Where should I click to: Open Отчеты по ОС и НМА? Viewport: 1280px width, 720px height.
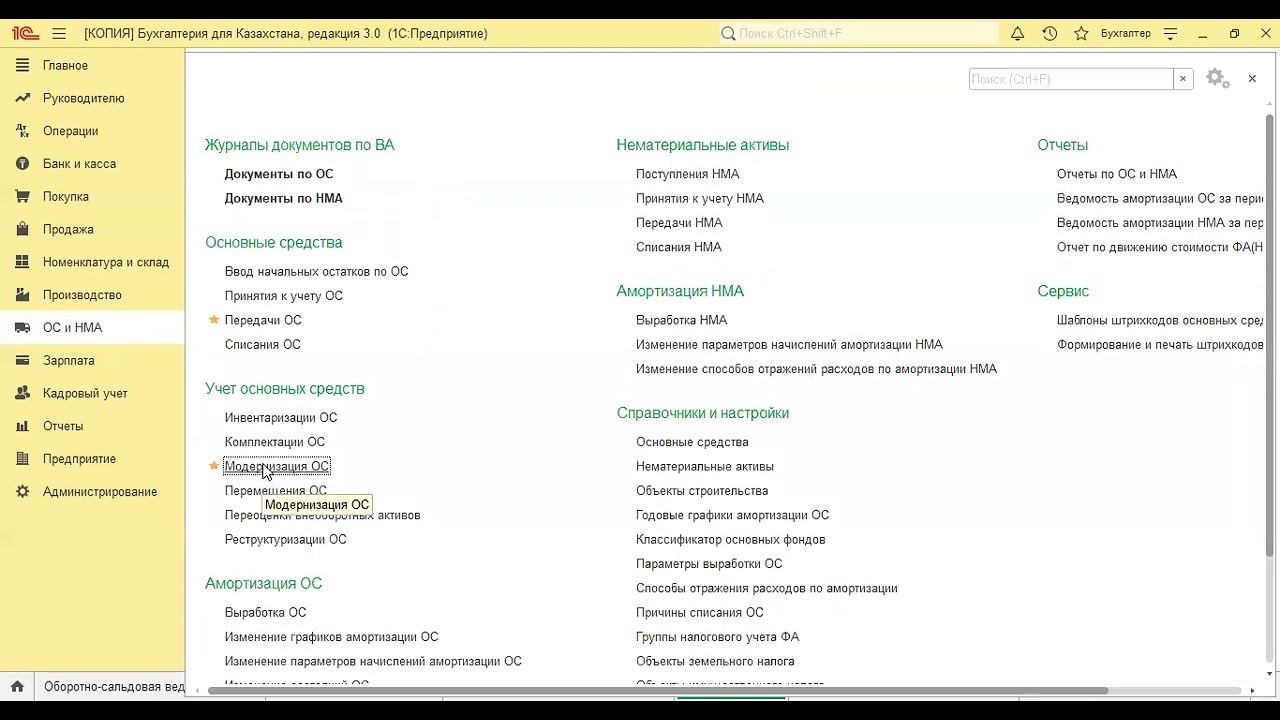[1117, 174]
